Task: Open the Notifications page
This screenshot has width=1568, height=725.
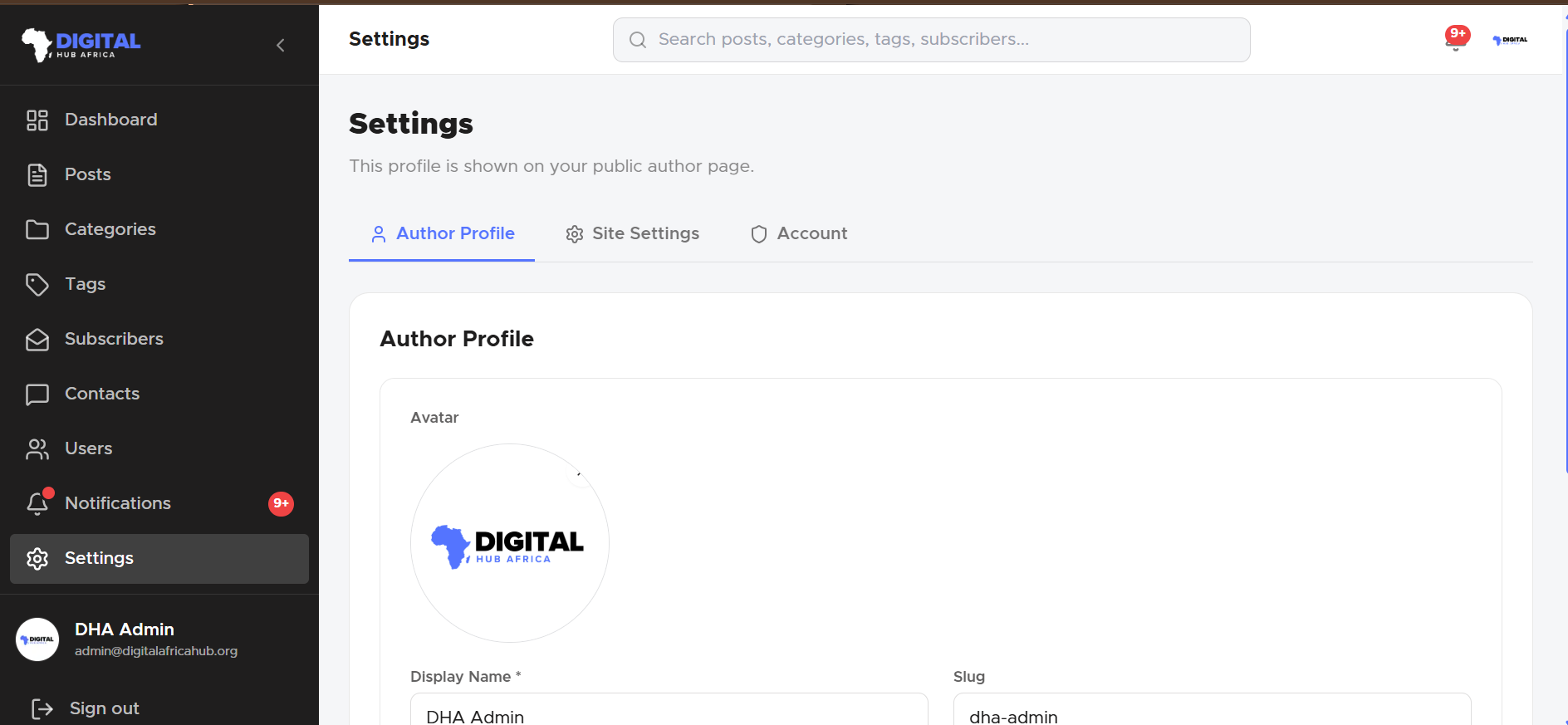Action: (159, 503)
